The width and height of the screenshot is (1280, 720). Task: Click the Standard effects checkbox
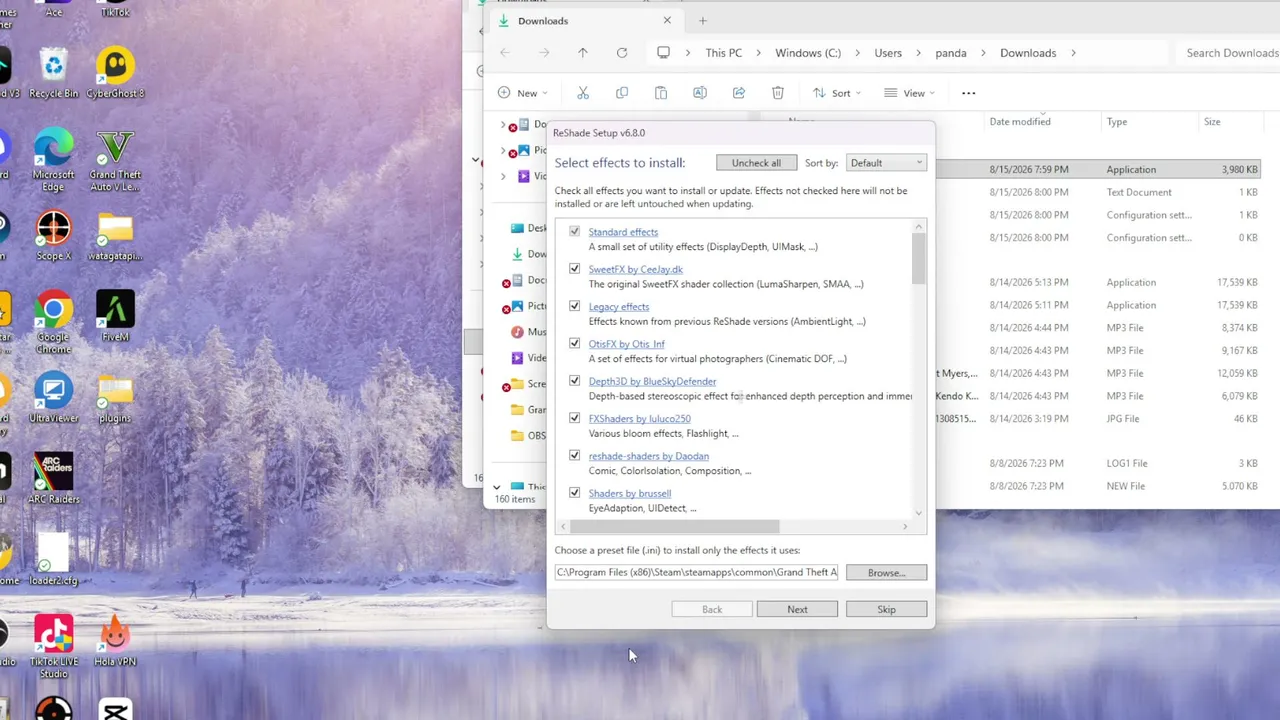574,231
